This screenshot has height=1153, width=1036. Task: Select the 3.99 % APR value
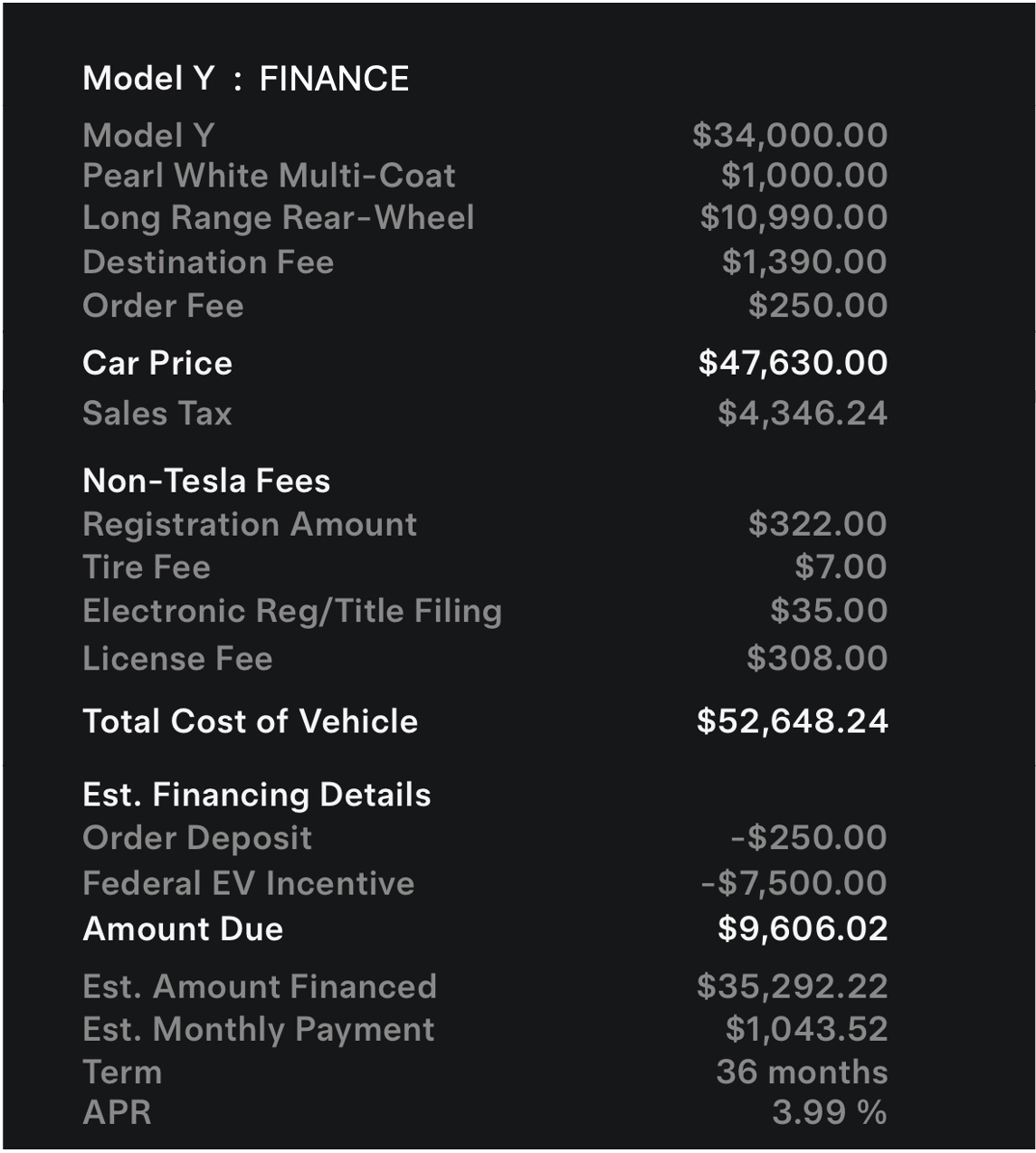click(x=829, y=1112)
